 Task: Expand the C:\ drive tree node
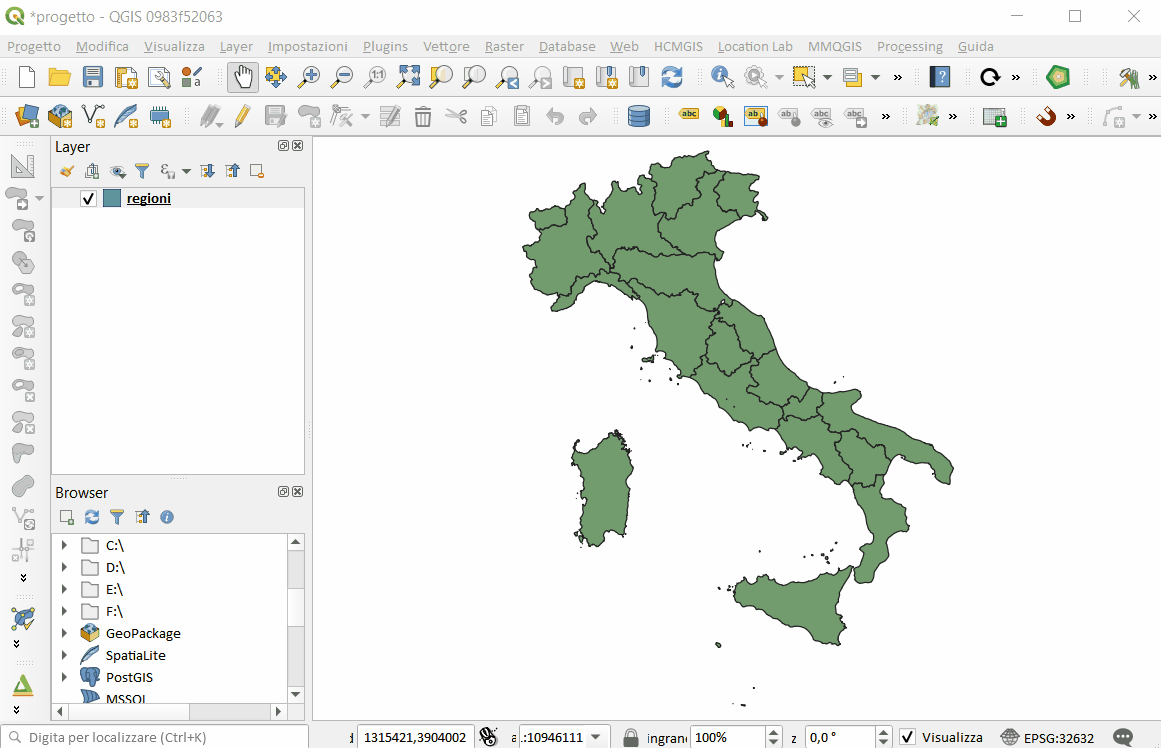point(64,545)
